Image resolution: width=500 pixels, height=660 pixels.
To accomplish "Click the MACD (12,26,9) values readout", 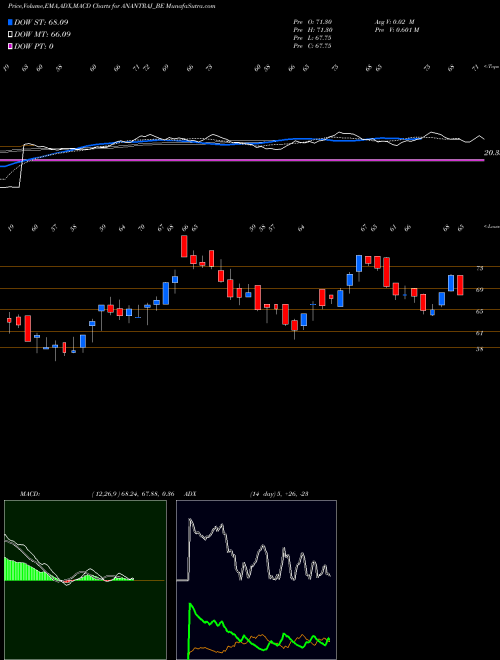I will click(133, 494).
